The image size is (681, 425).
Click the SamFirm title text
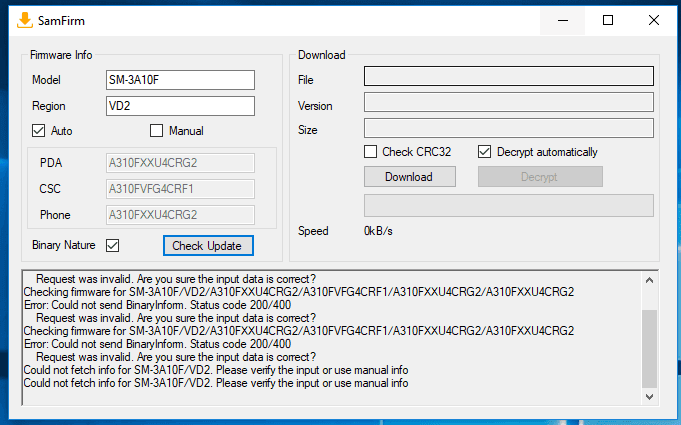pyautogui.click(x=61, y=21)
